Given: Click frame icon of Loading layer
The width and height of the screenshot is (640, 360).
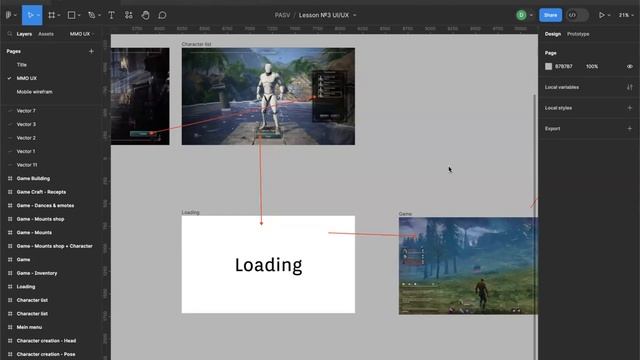Looking at the screenshot, I should 10,287.
